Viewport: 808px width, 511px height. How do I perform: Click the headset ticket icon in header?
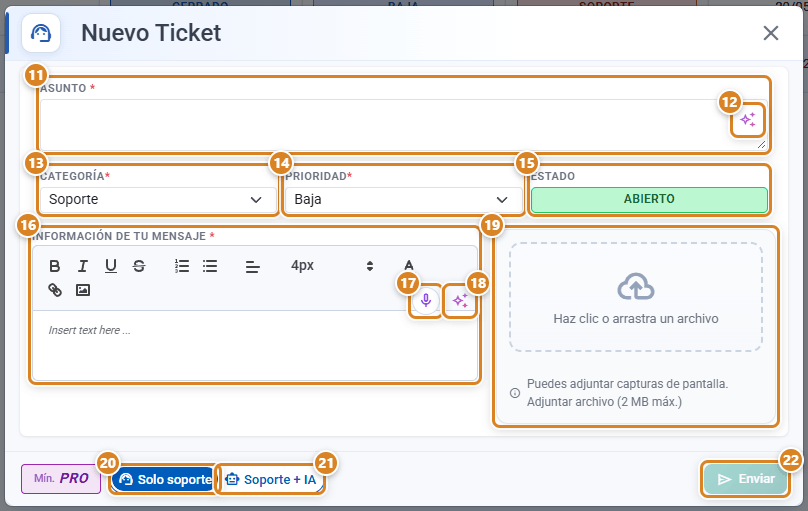click(41, 33)
